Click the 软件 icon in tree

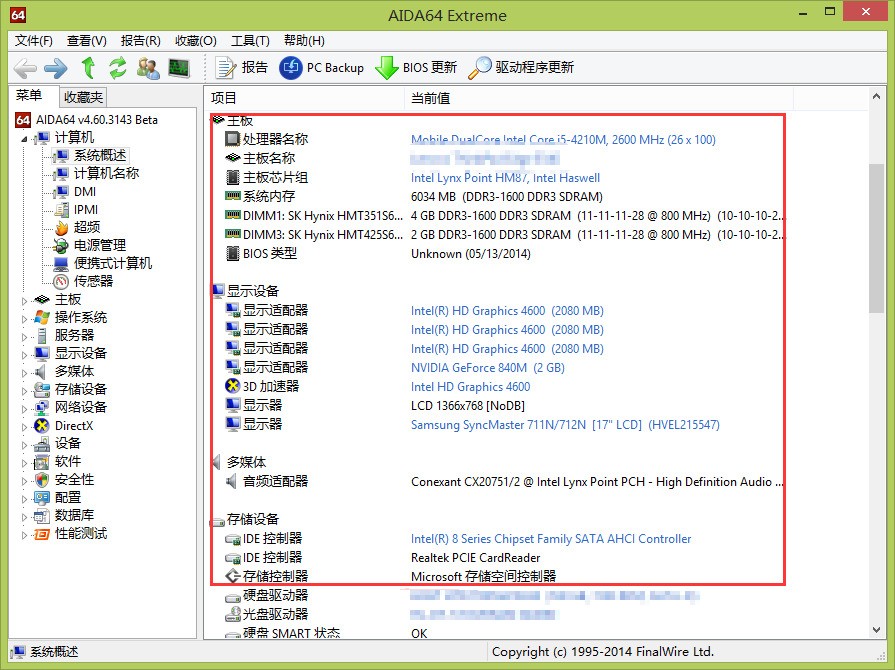click(x=42, y=462)
